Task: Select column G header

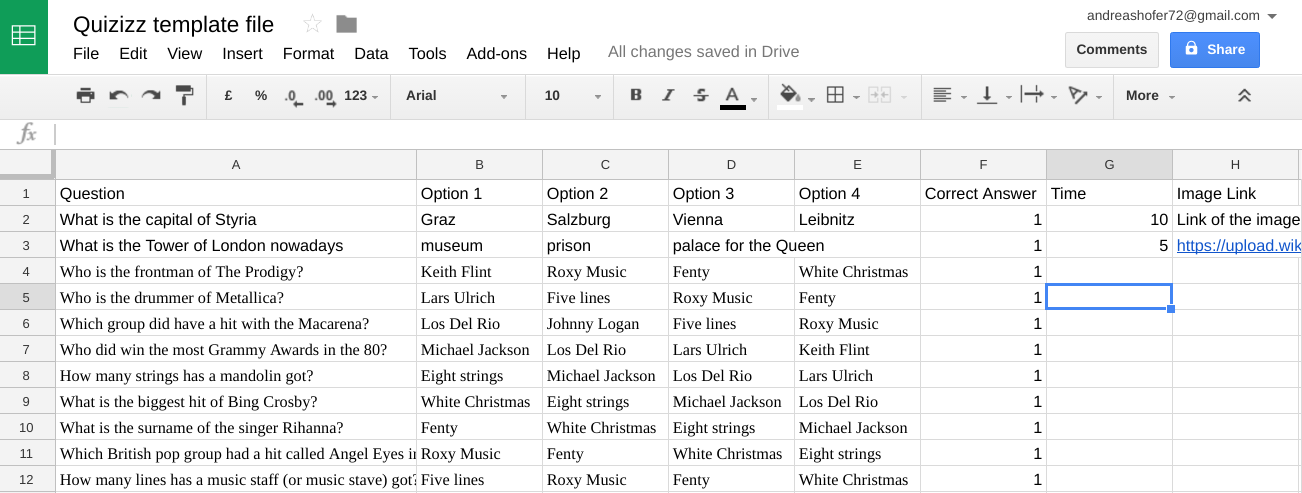Action: coord(1109,165)
